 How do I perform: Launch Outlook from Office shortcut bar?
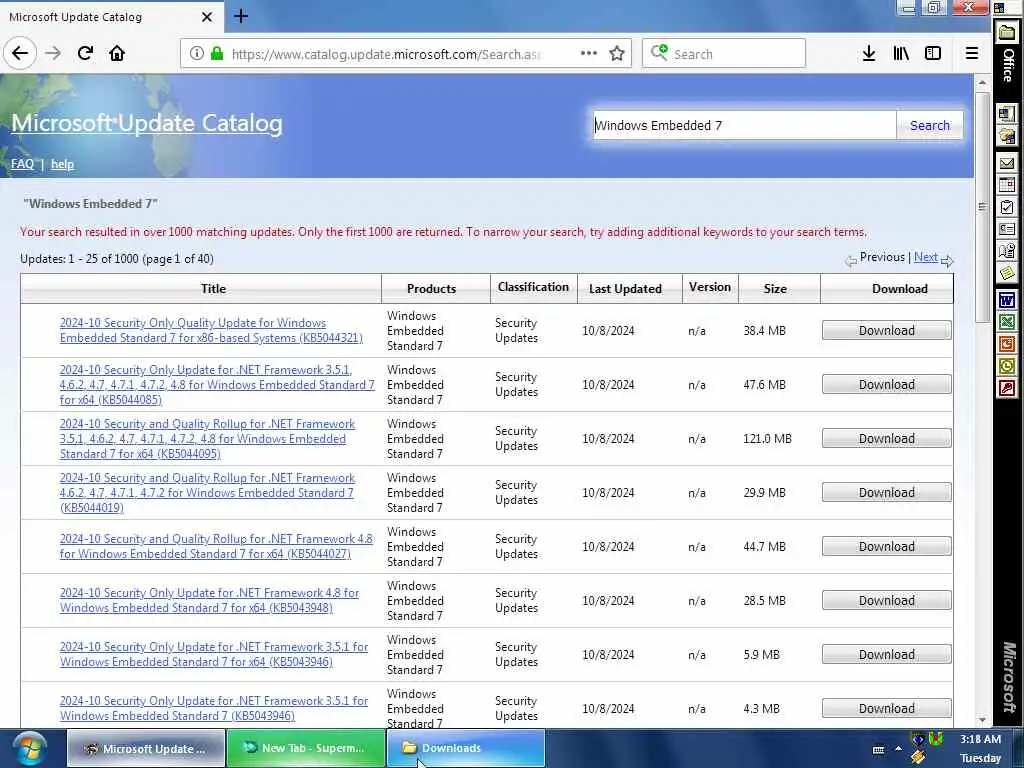[x=1007, y=366]
